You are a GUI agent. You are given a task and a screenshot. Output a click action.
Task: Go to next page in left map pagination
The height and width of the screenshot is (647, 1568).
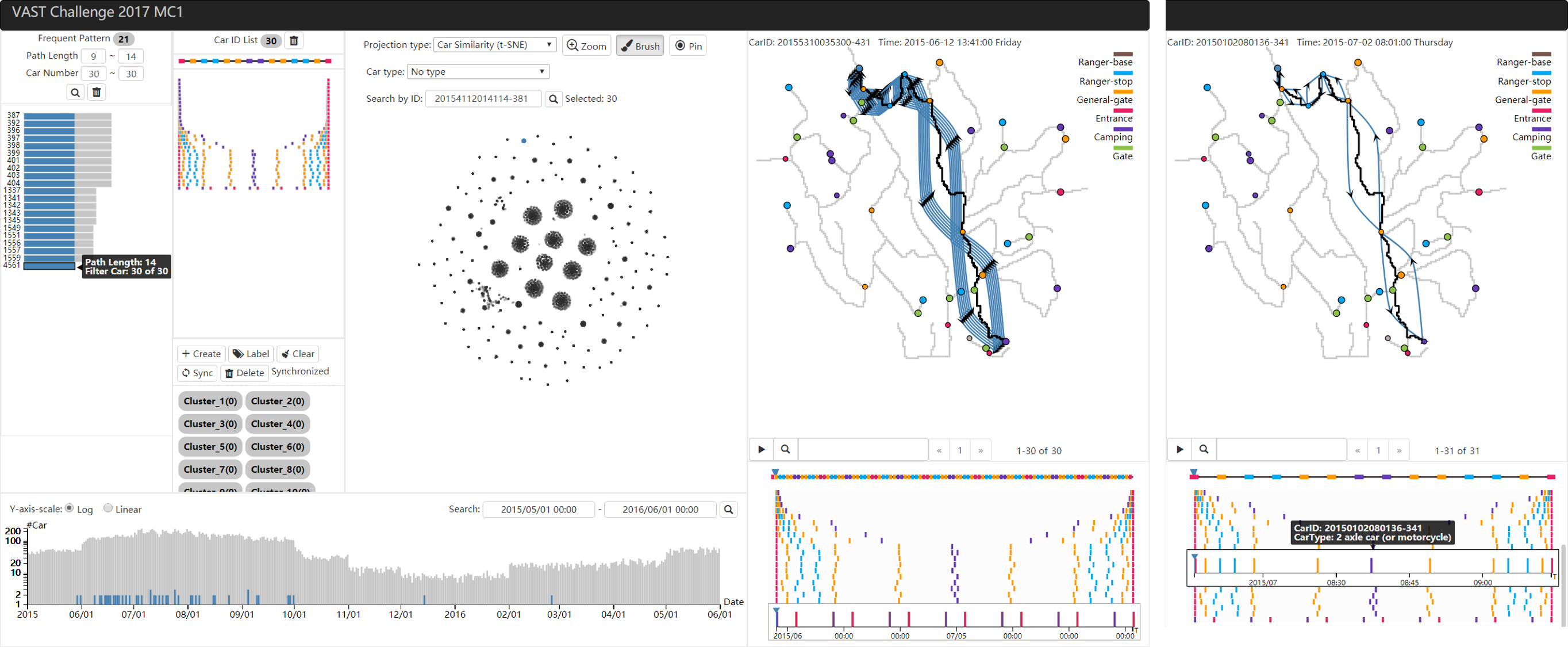point(981,450)
